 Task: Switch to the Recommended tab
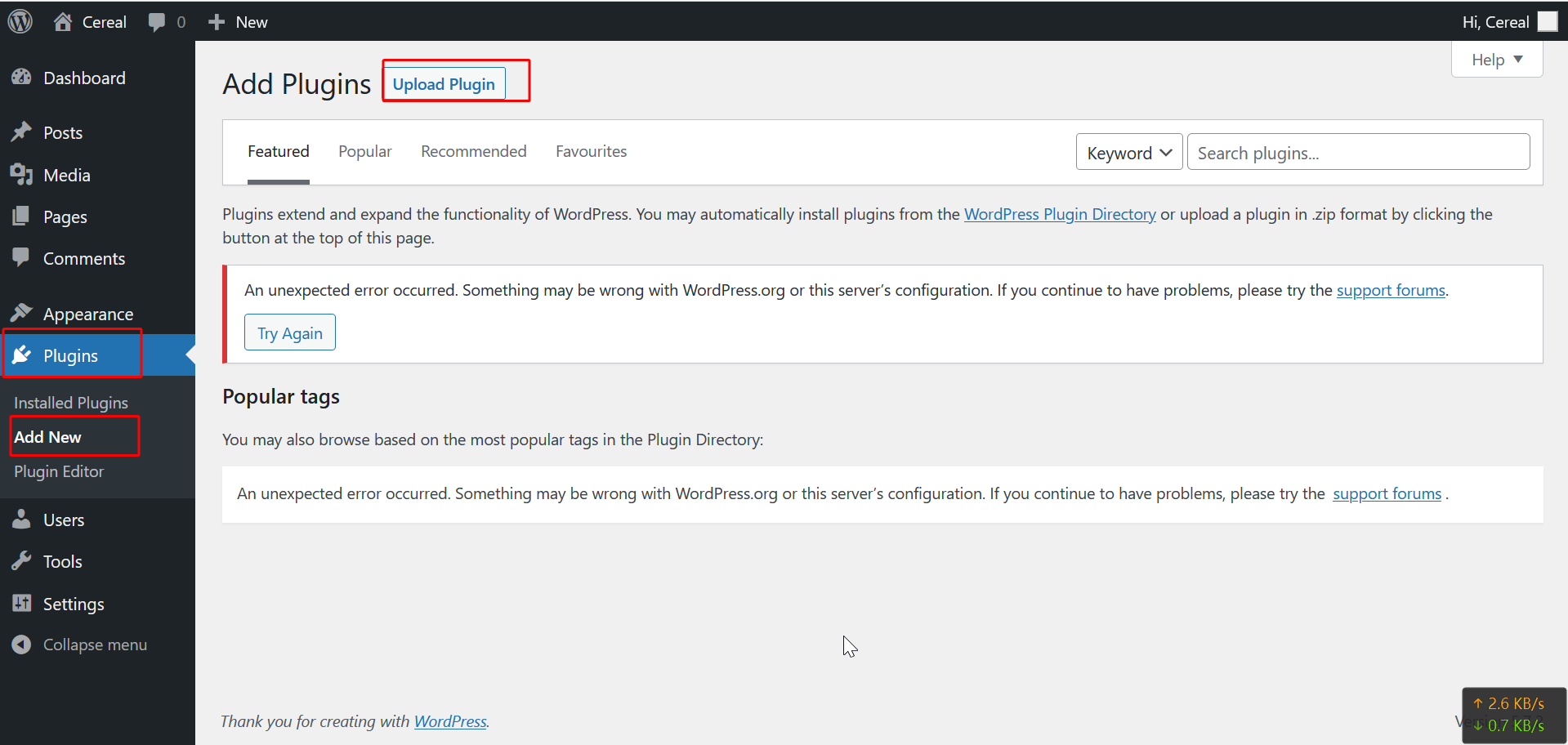click(473, 151)
